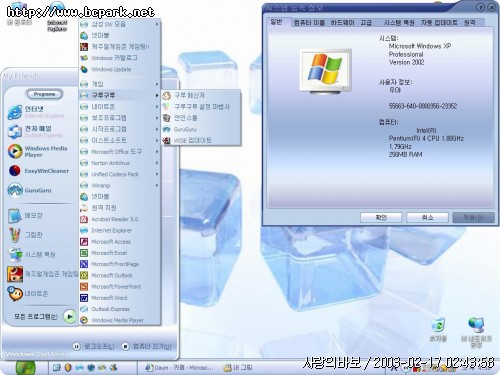Switch to the 하드웨어 tab
Viewport: 500px width, 375px height.
click(x=342, y=23)
